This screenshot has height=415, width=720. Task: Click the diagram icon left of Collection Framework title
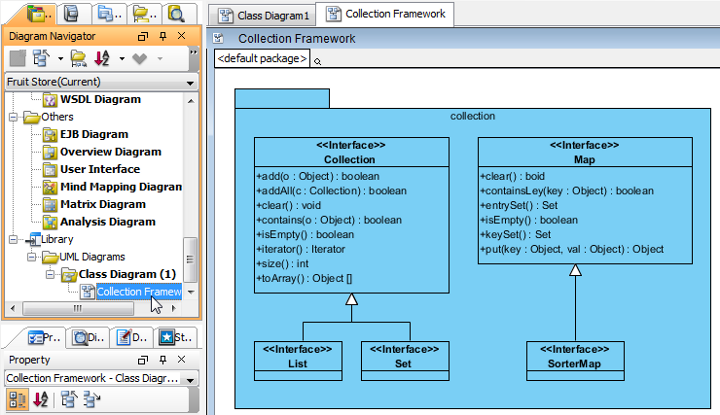(x=218, y=39)
